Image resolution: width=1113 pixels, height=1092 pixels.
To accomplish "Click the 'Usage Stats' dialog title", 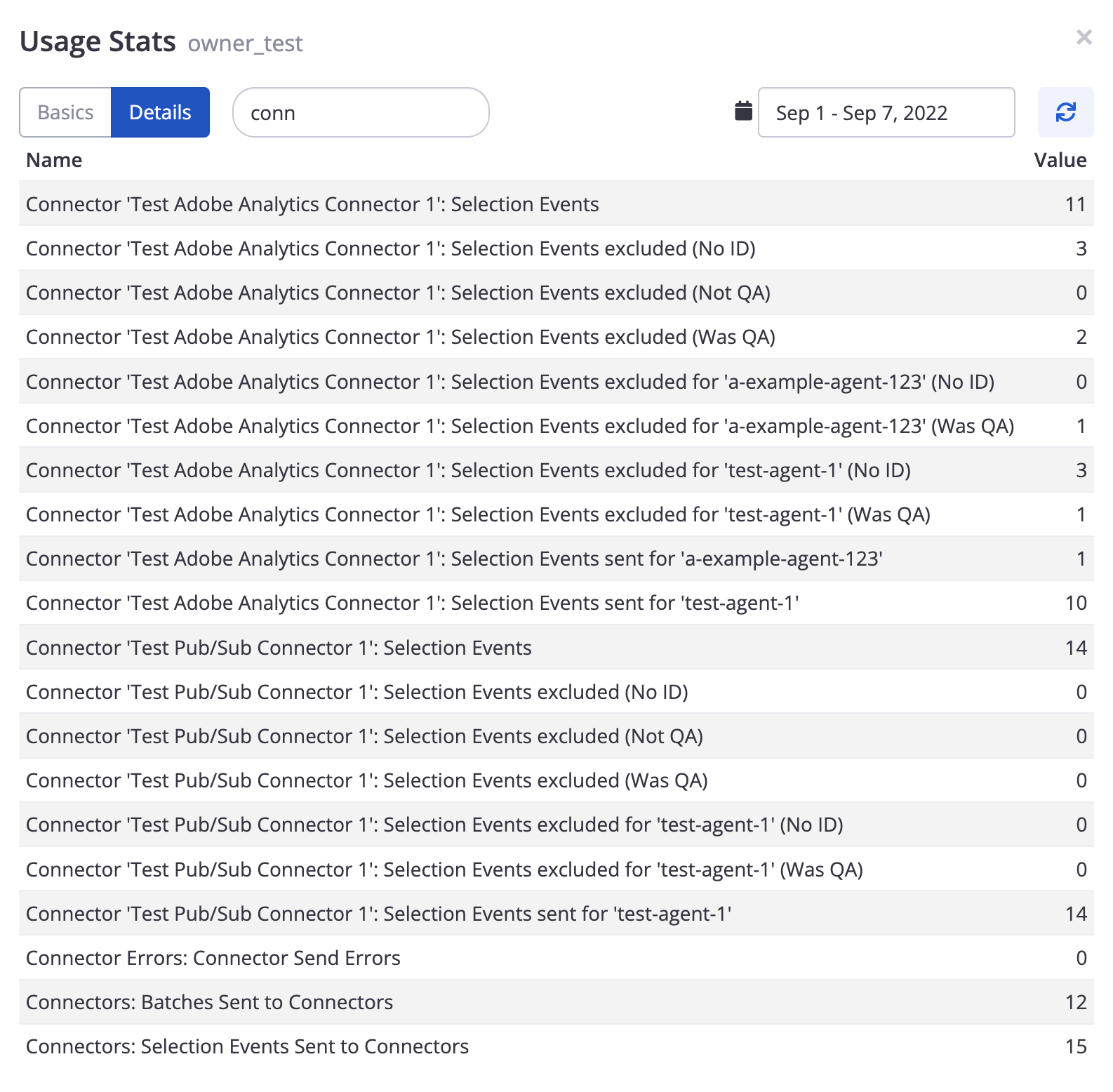I will coord(98,41).
